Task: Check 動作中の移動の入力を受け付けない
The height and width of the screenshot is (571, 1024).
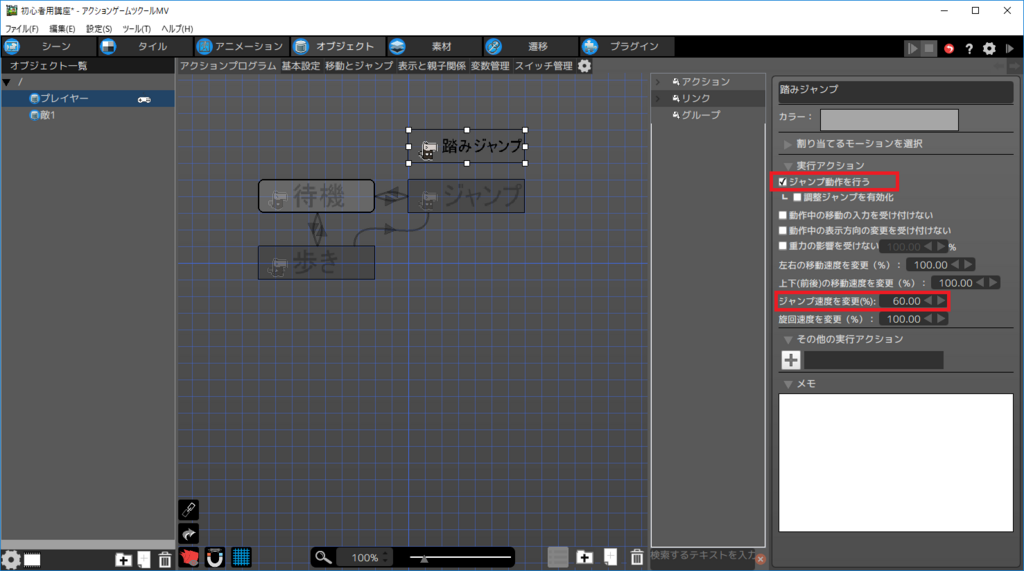Action: point(782,215)
